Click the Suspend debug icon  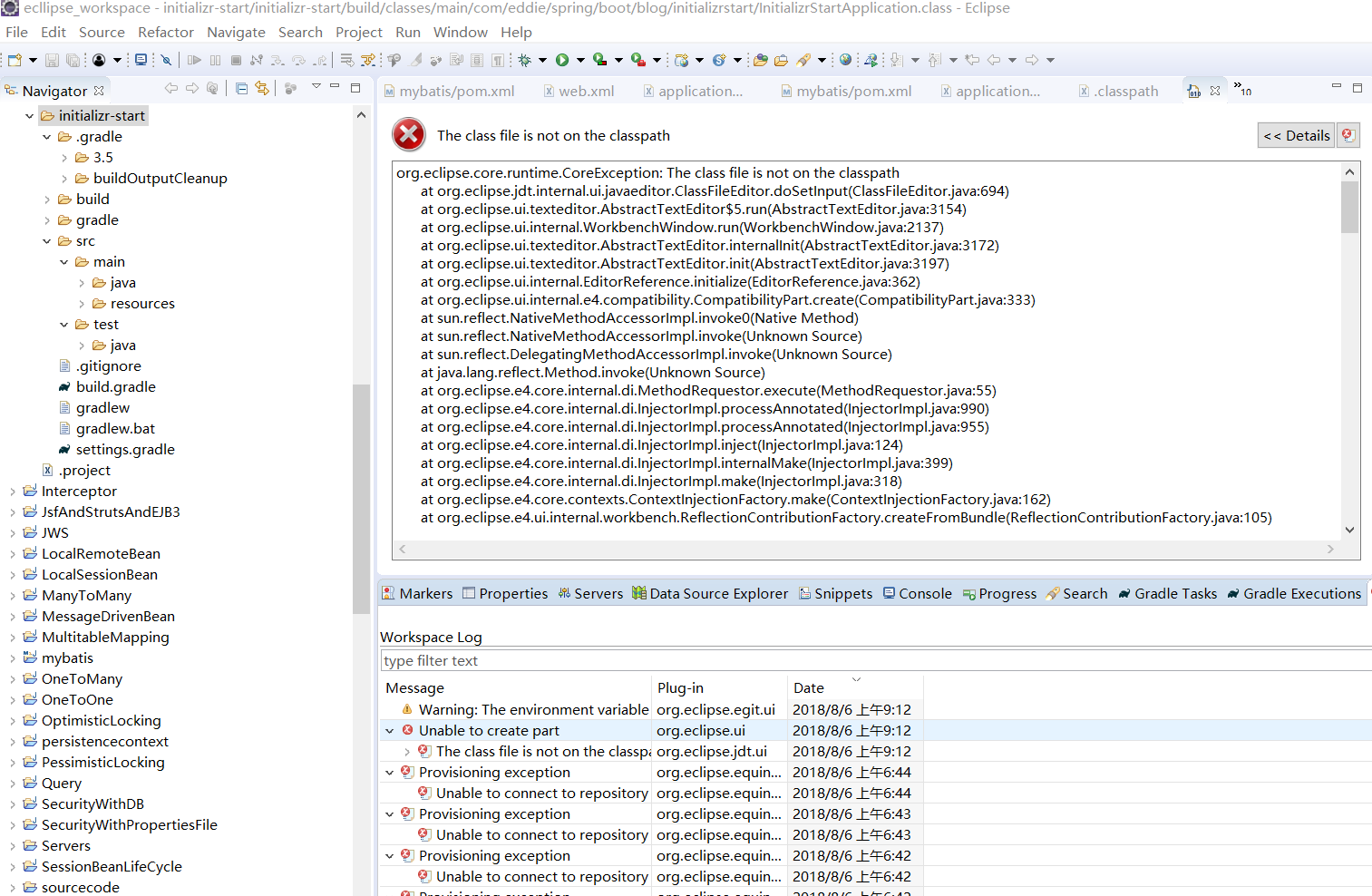(215, 60)
